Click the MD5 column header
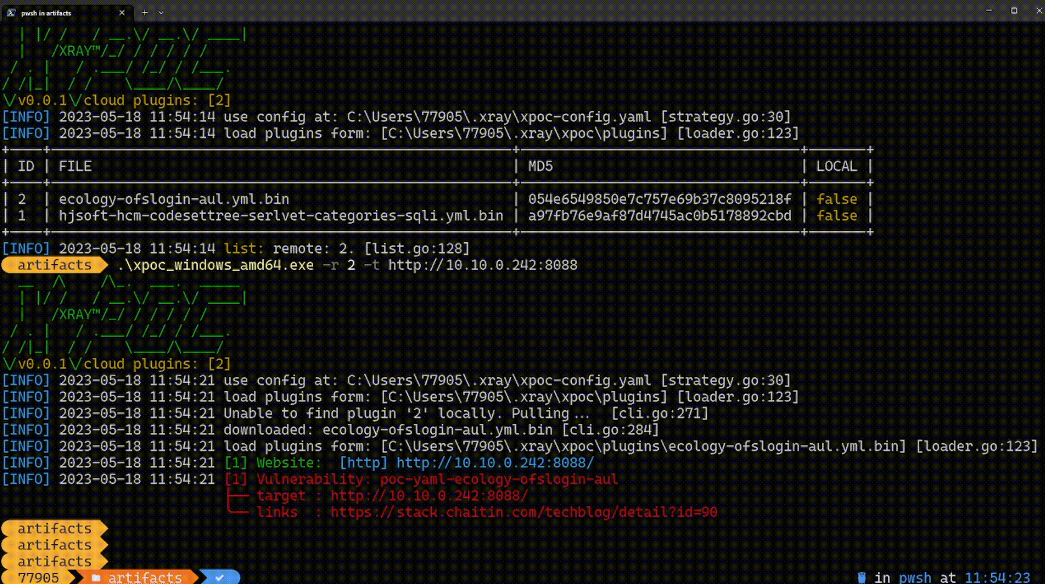The image size is (1045, 584). point(540,167)
